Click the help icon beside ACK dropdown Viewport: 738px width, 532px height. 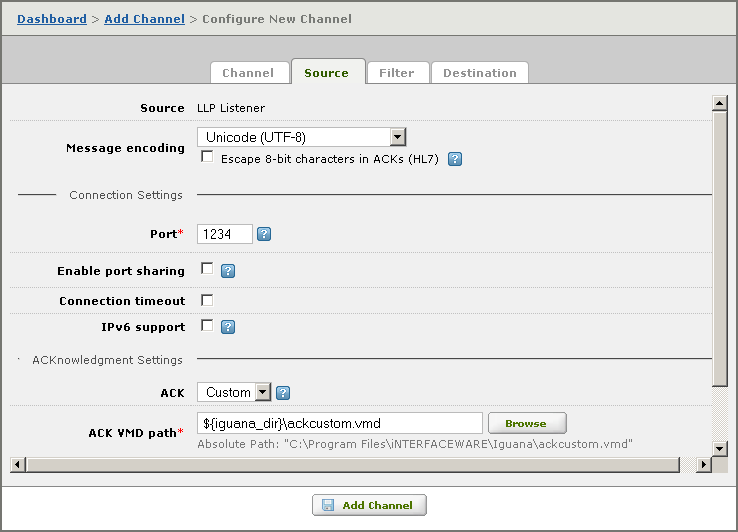pos(283,393)
